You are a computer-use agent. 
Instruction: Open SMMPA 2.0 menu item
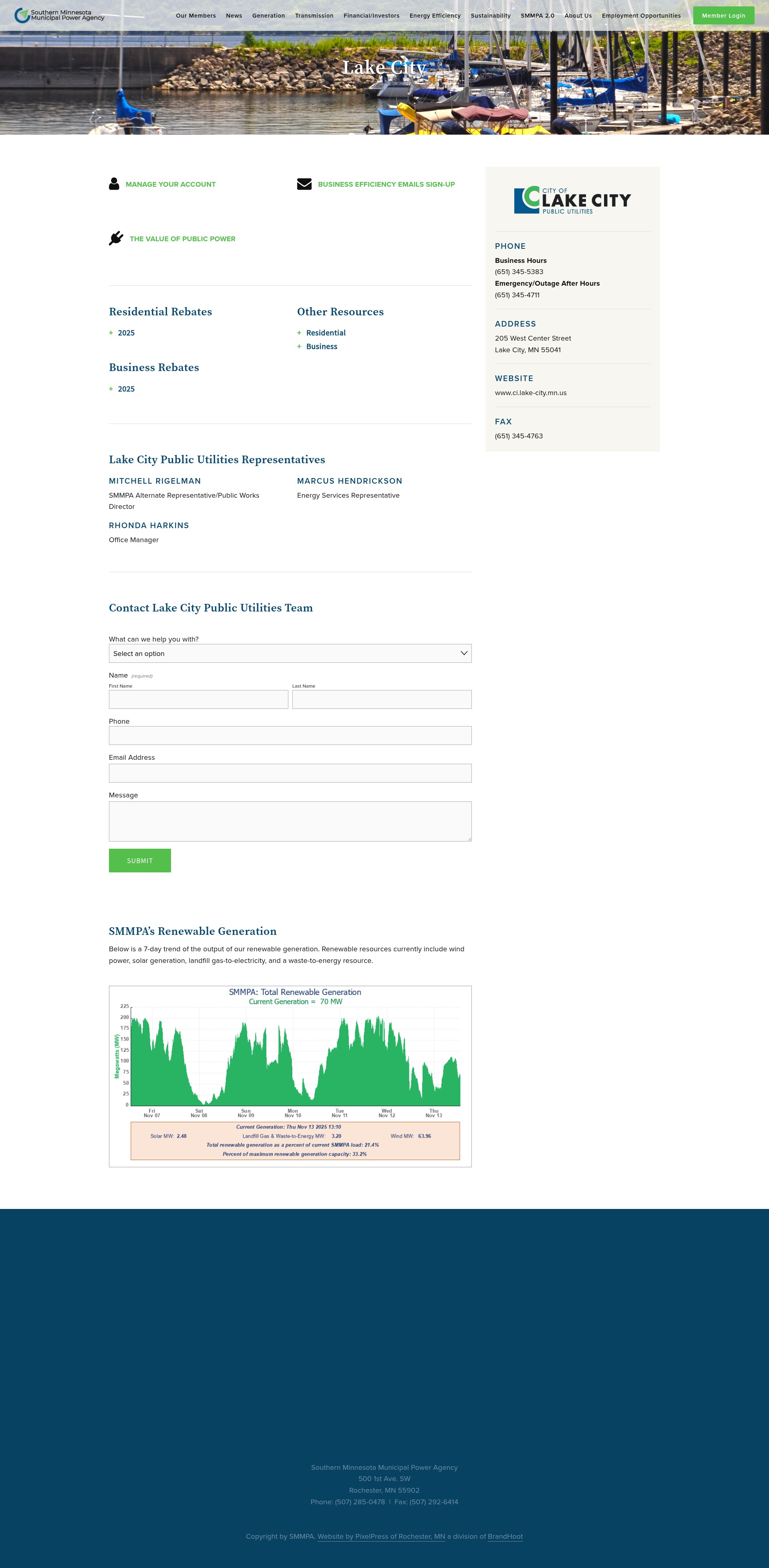pyautogui.click(x=537, y=16)
